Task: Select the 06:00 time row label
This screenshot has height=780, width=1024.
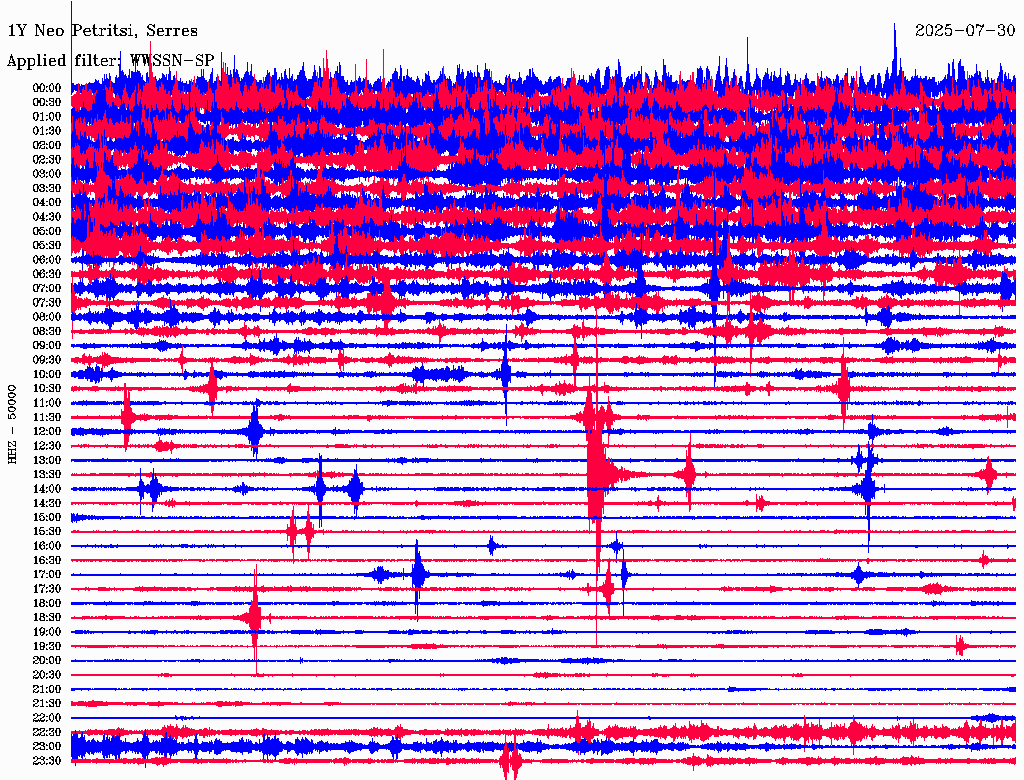Action: [47, 260]
